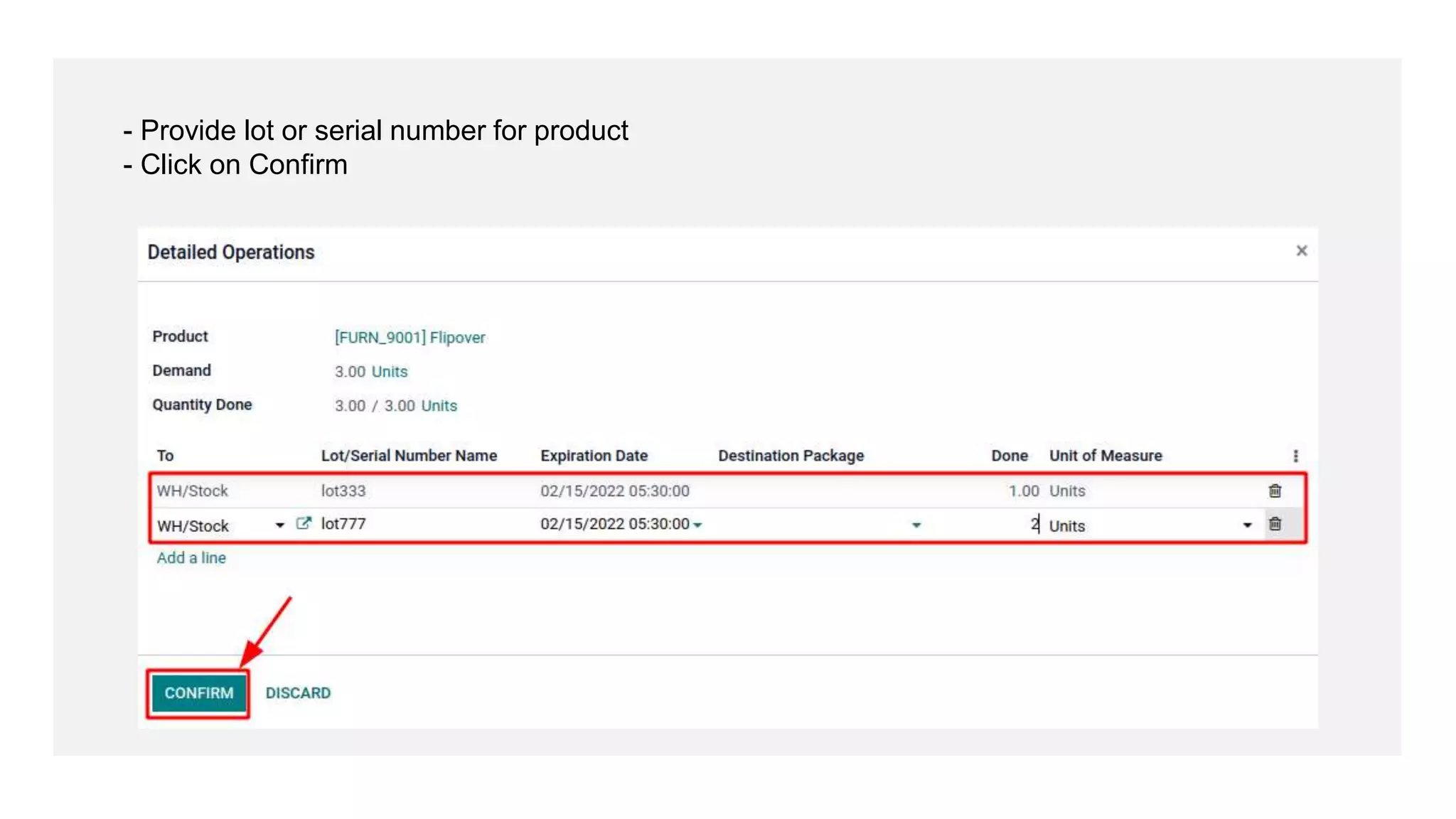Click lot333 expiration date 02/15/2022 05:30:00
Screen dimensions: 1456x819
pos(614,491)
